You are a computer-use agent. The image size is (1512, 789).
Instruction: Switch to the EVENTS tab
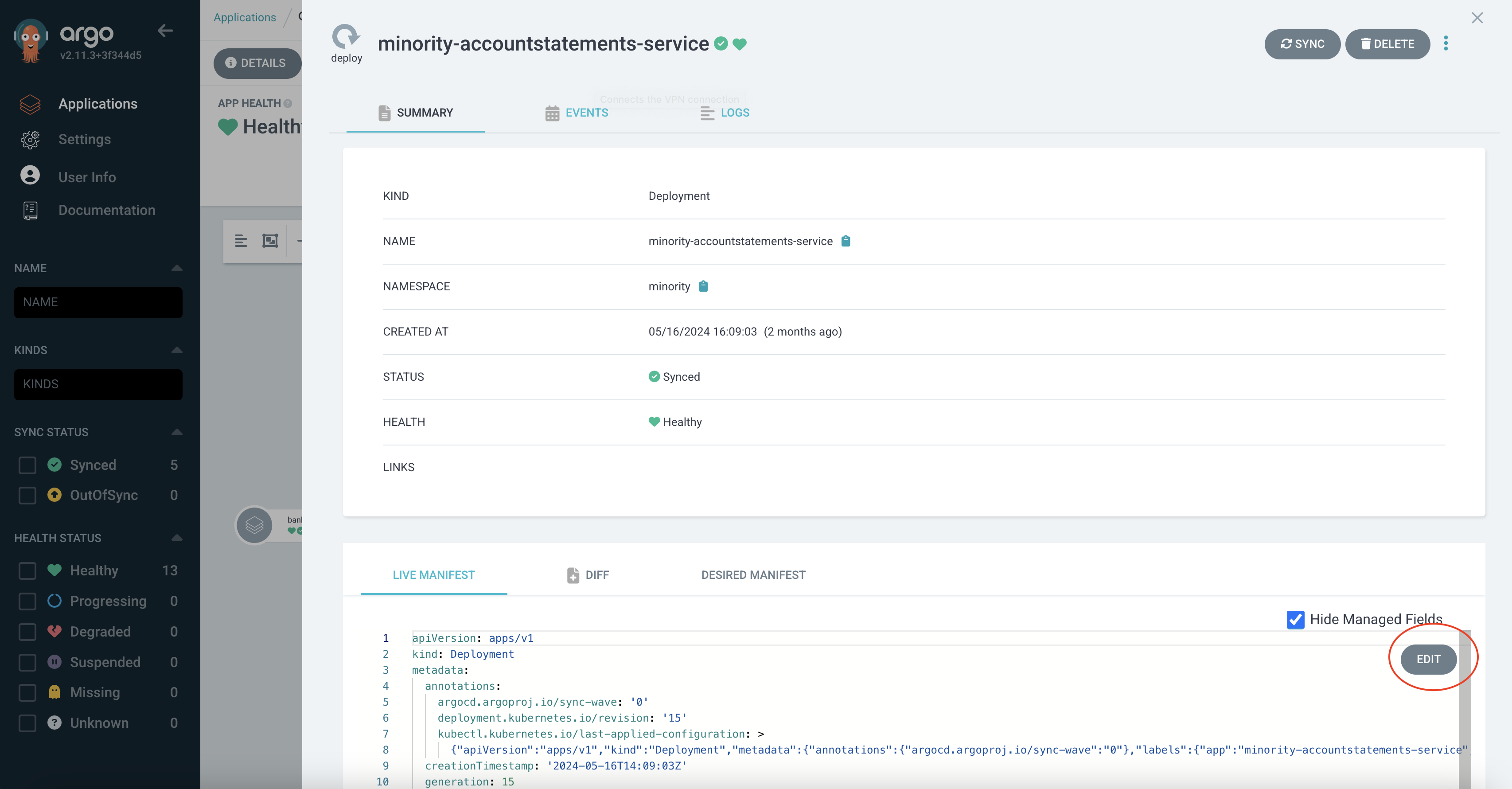click(577, 113)
